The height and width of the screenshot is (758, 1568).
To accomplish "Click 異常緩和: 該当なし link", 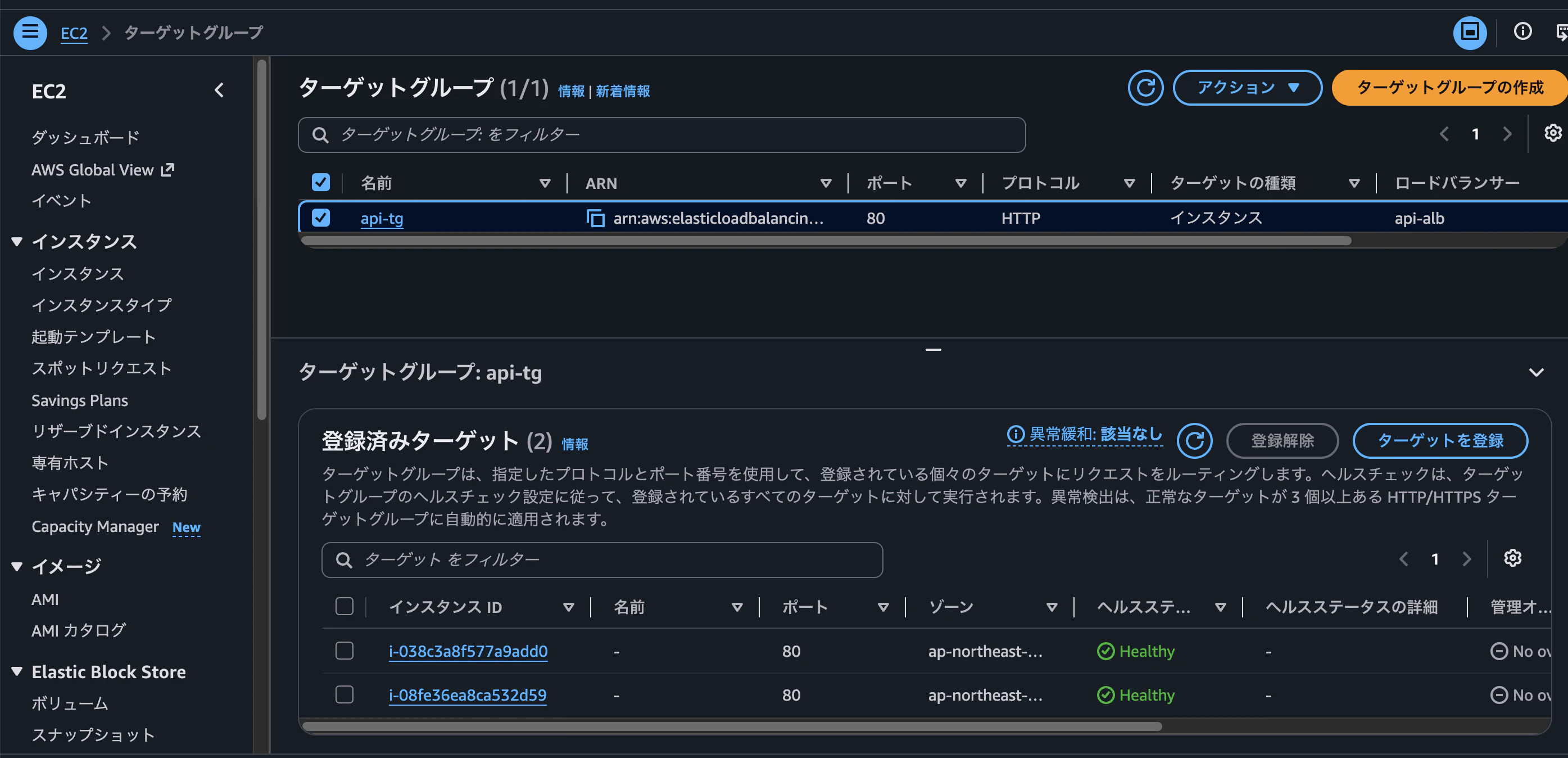I will tap(1084, 434).
